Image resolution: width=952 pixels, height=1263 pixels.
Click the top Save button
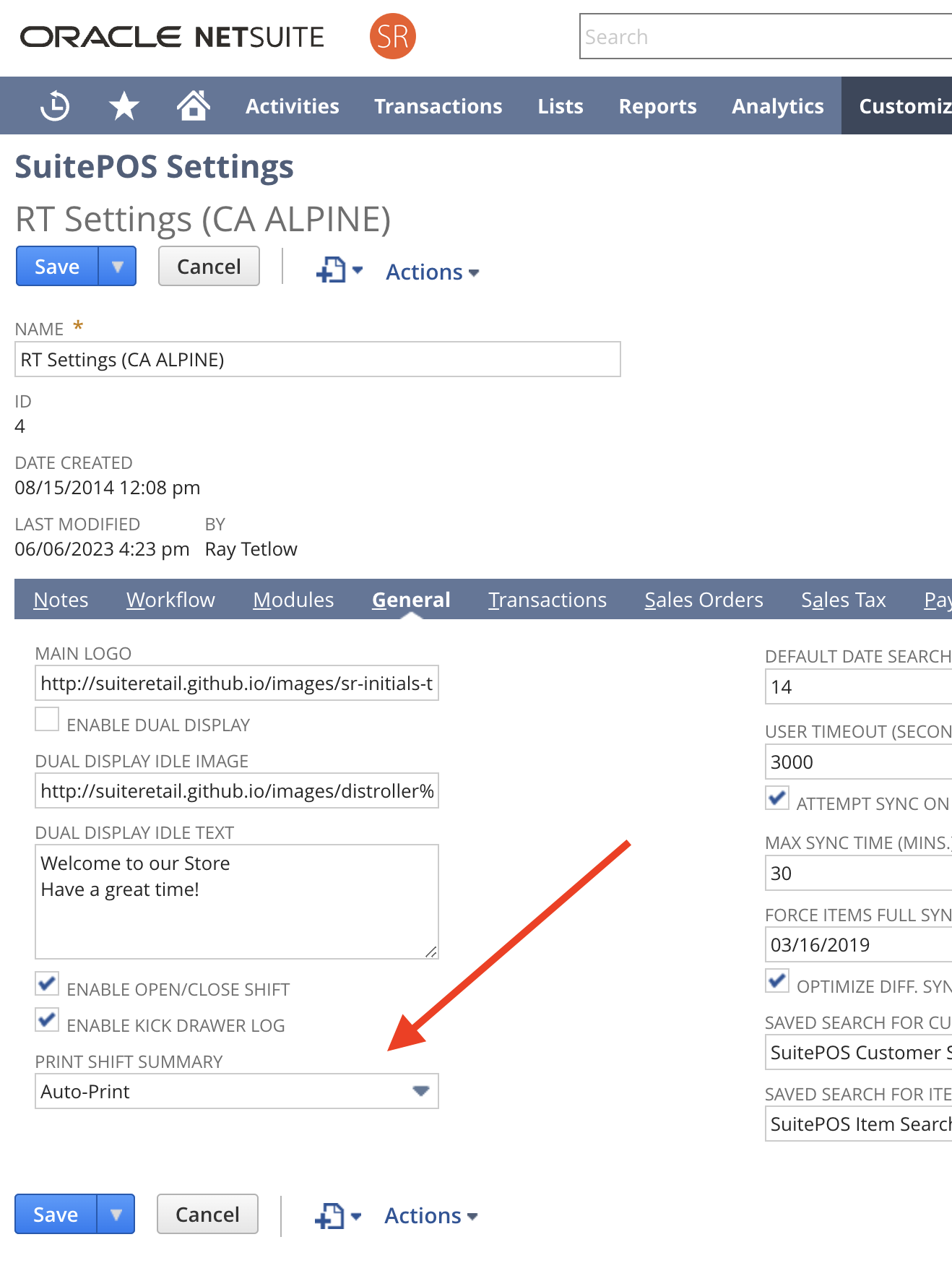point(57,267)
